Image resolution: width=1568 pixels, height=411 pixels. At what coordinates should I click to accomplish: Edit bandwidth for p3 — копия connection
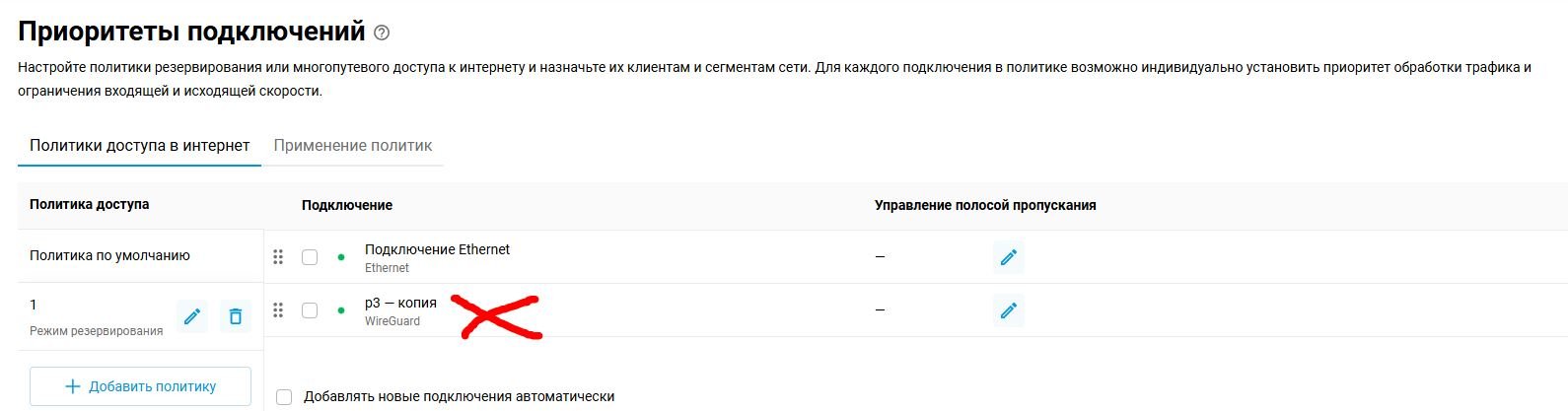[x=1008, y=310]
